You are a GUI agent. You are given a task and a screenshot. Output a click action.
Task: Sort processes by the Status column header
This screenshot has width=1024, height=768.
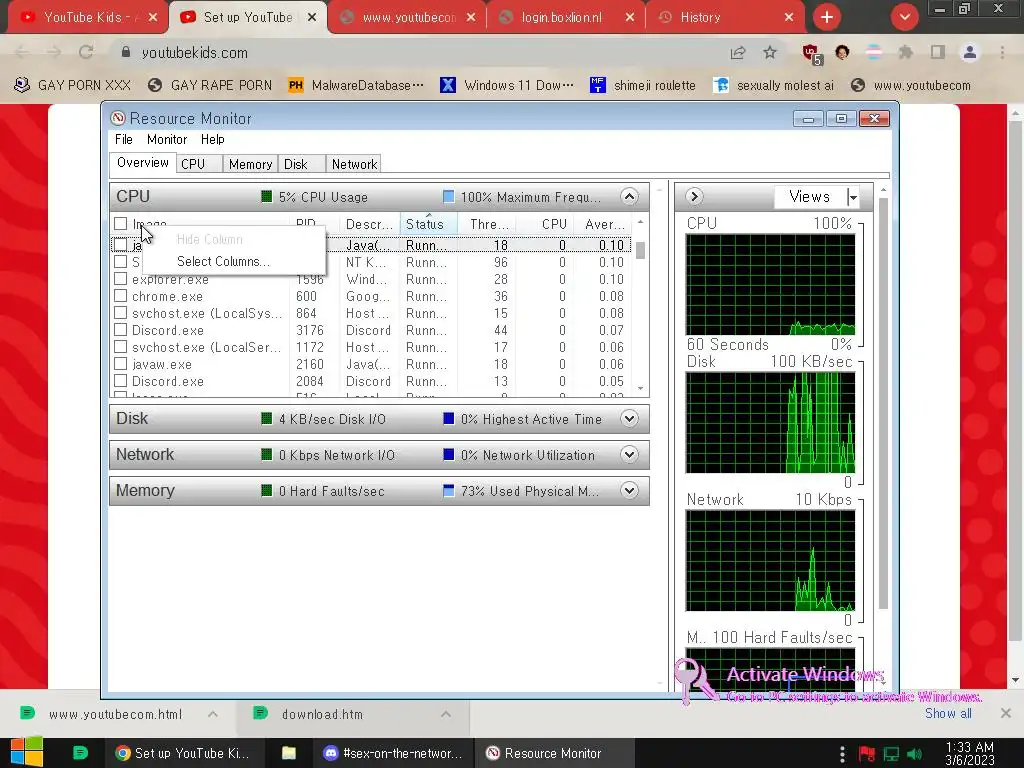[428, 224]
